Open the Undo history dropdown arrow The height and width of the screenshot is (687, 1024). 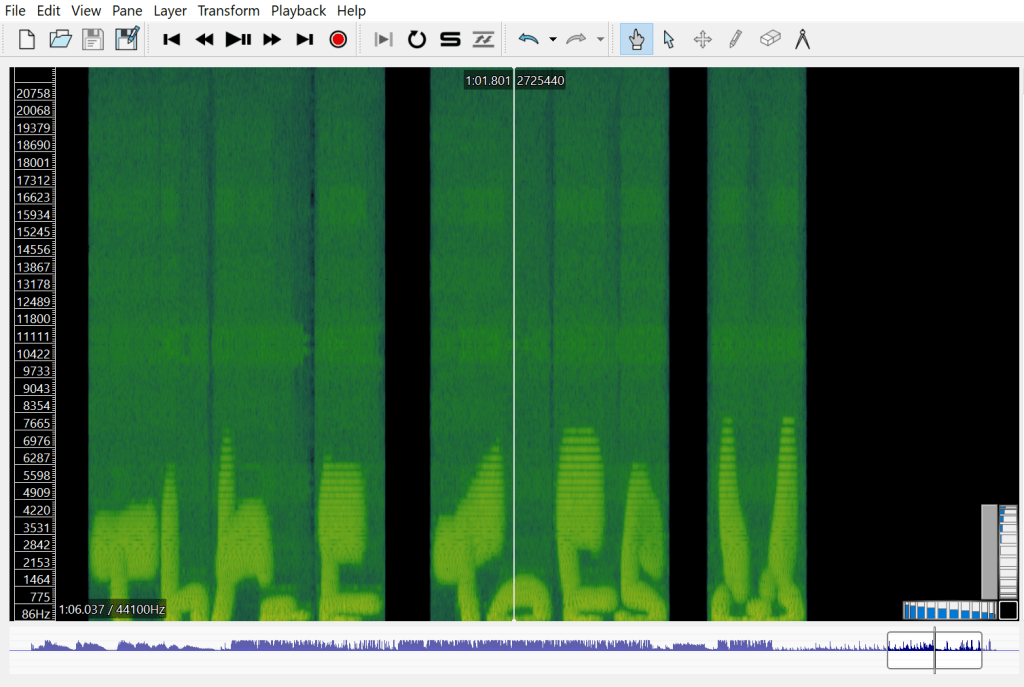553,40
